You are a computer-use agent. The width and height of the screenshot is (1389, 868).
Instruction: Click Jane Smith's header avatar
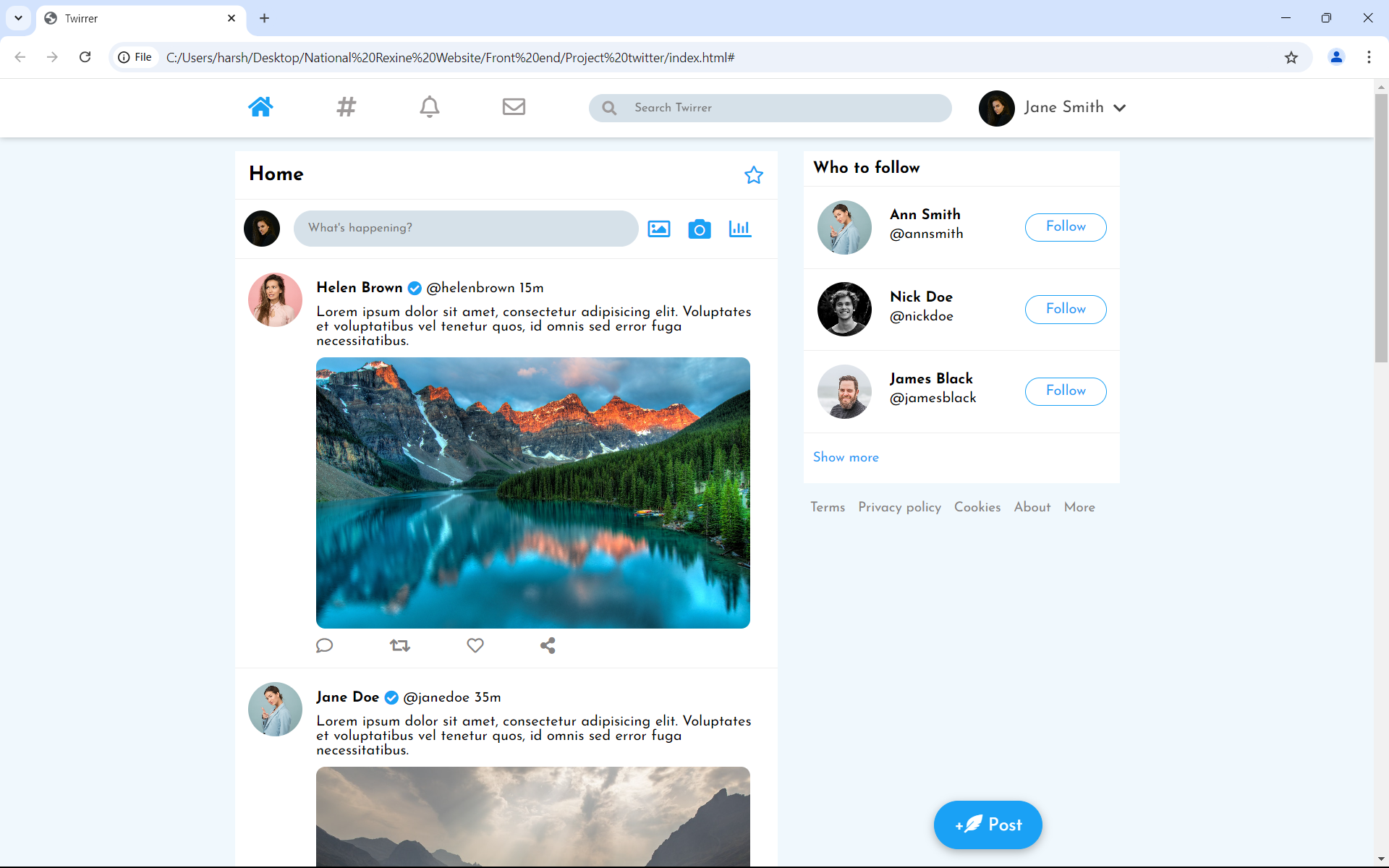[997, 109]
